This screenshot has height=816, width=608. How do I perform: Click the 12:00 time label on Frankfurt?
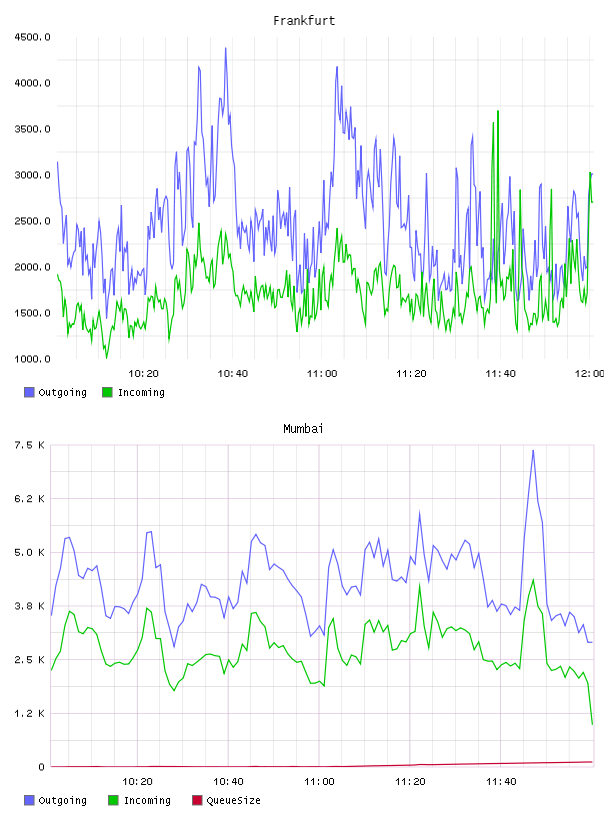tap(589, 374)
